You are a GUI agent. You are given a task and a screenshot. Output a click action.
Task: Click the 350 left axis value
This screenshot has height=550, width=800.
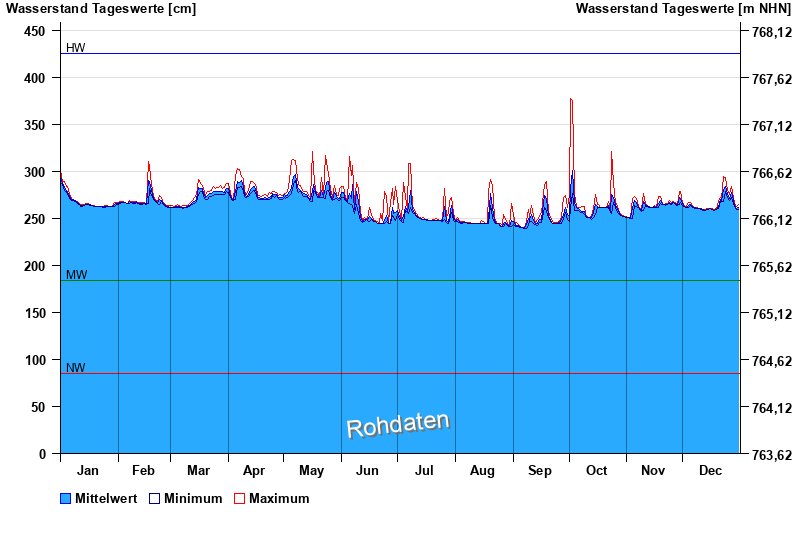click(x=34, y=125)
